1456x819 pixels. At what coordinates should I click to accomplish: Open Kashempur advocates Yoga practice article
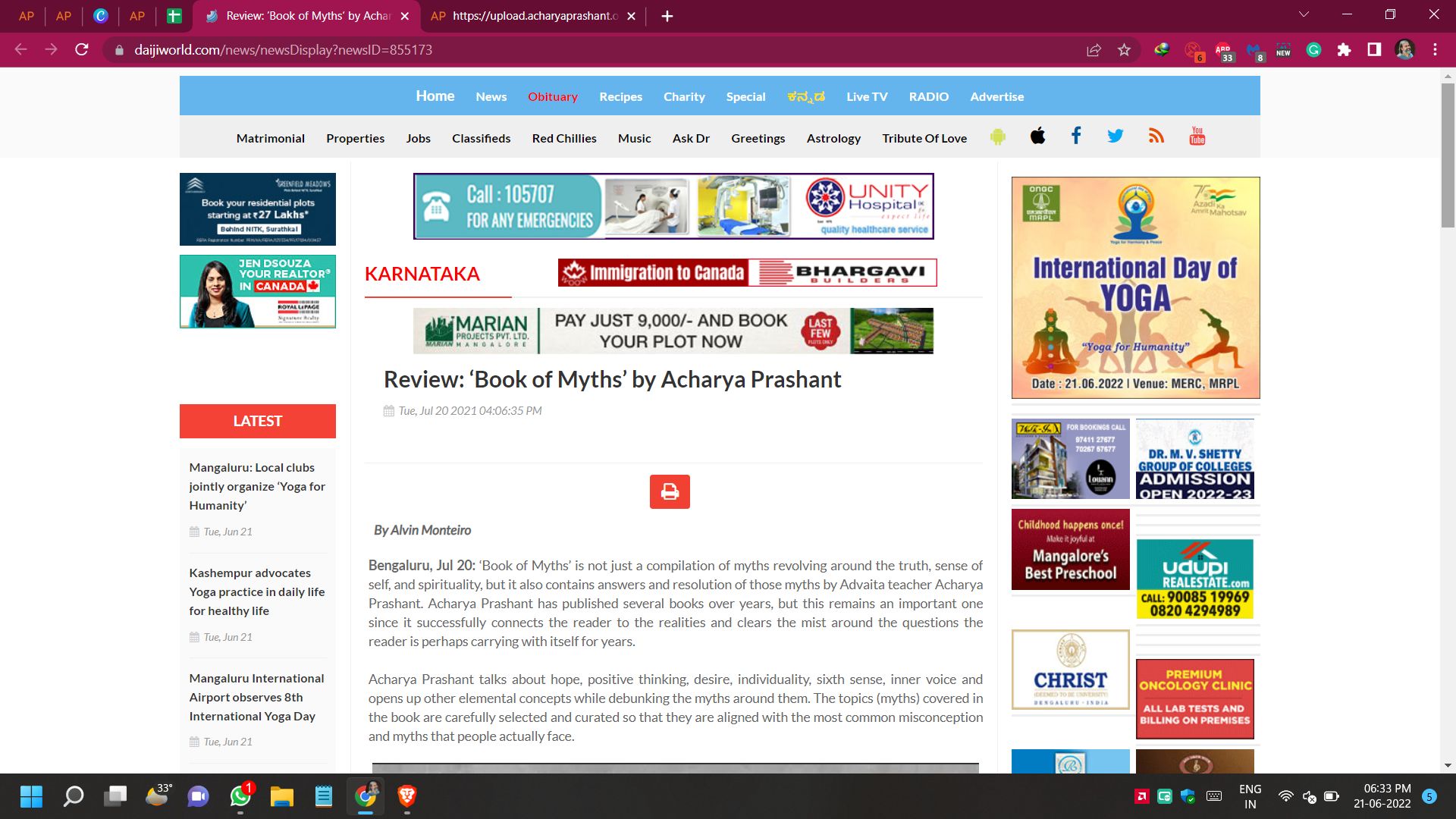pyautogui.click(x=256, y=591)
